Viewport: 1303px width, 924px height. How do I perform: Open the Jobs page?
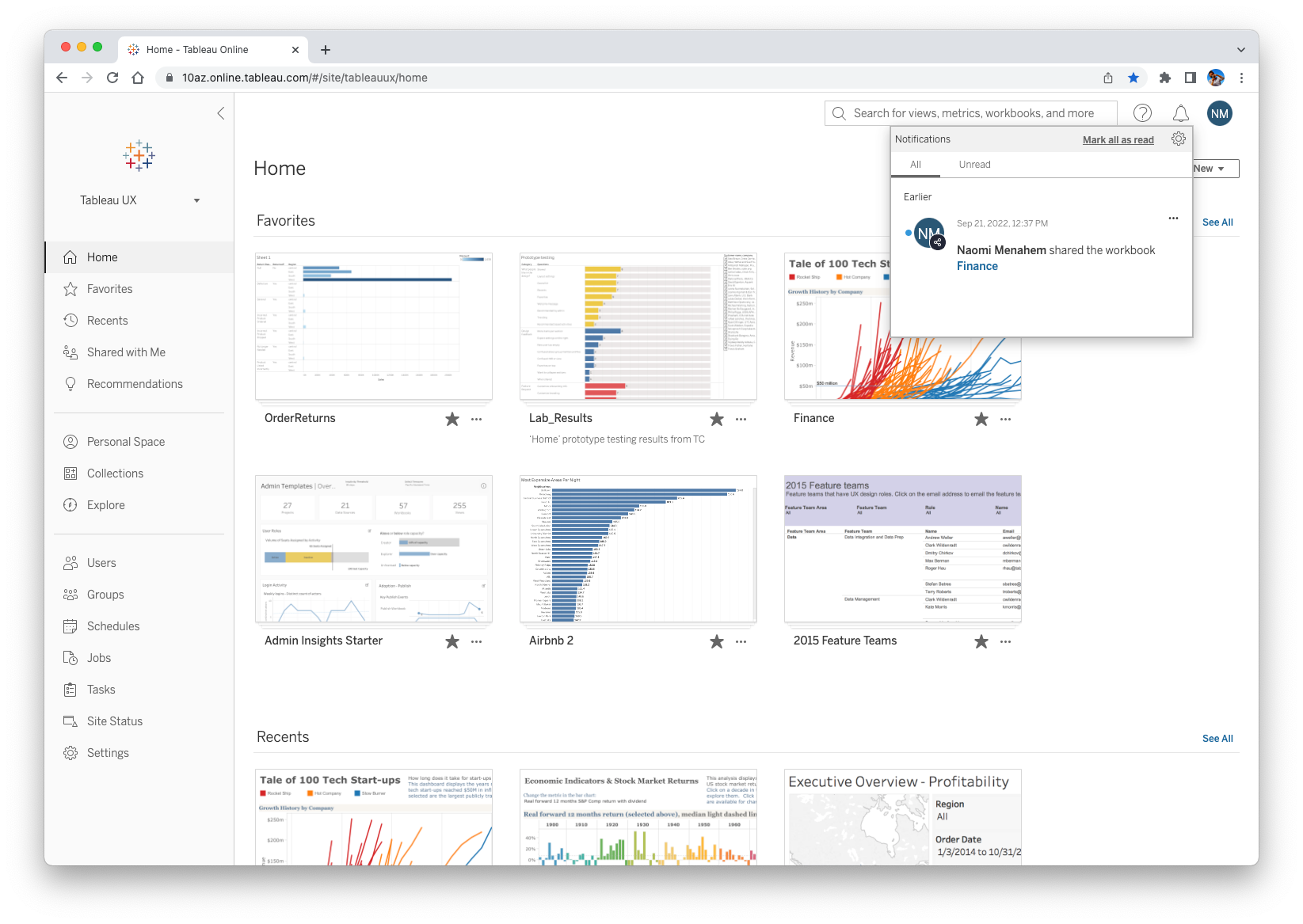click(139, 658)
